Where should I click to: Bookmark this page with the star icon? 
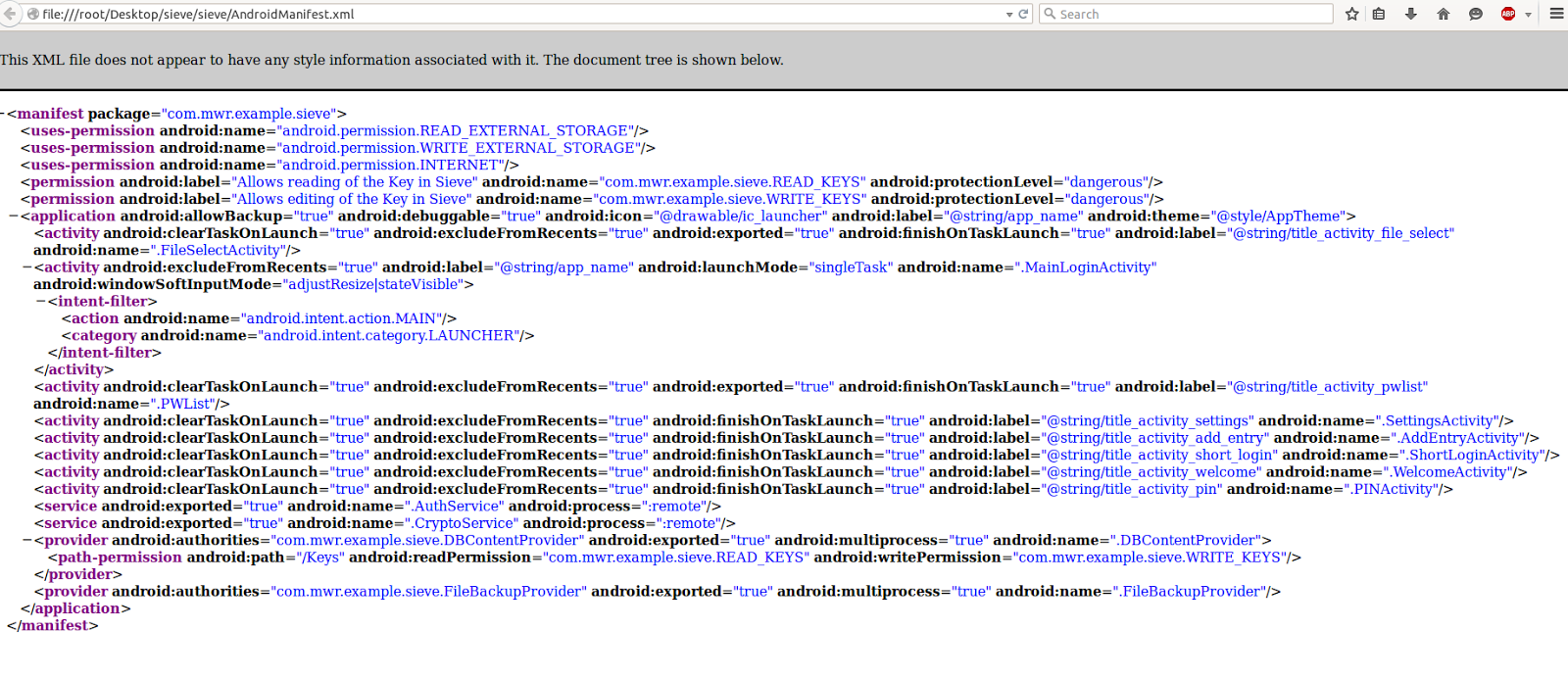tap(1352, 14)
